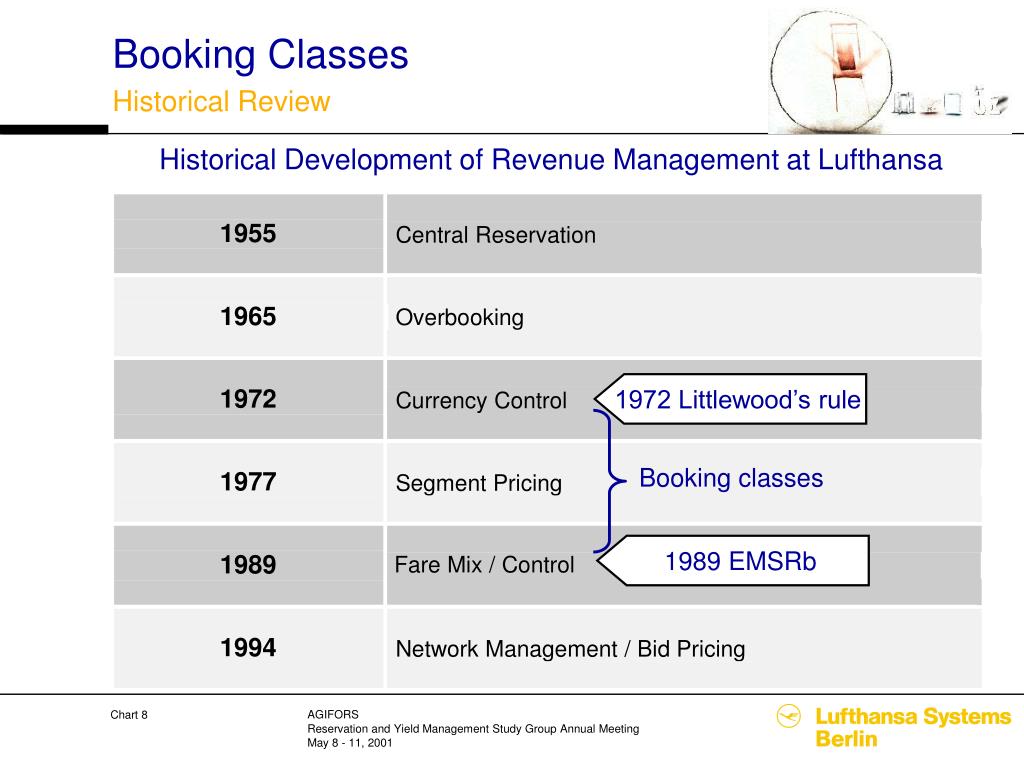Click the 1989 EMSRb callout
Image resolution: width=1024 pixels, height=768 pixels.
[x=733, y=561]
